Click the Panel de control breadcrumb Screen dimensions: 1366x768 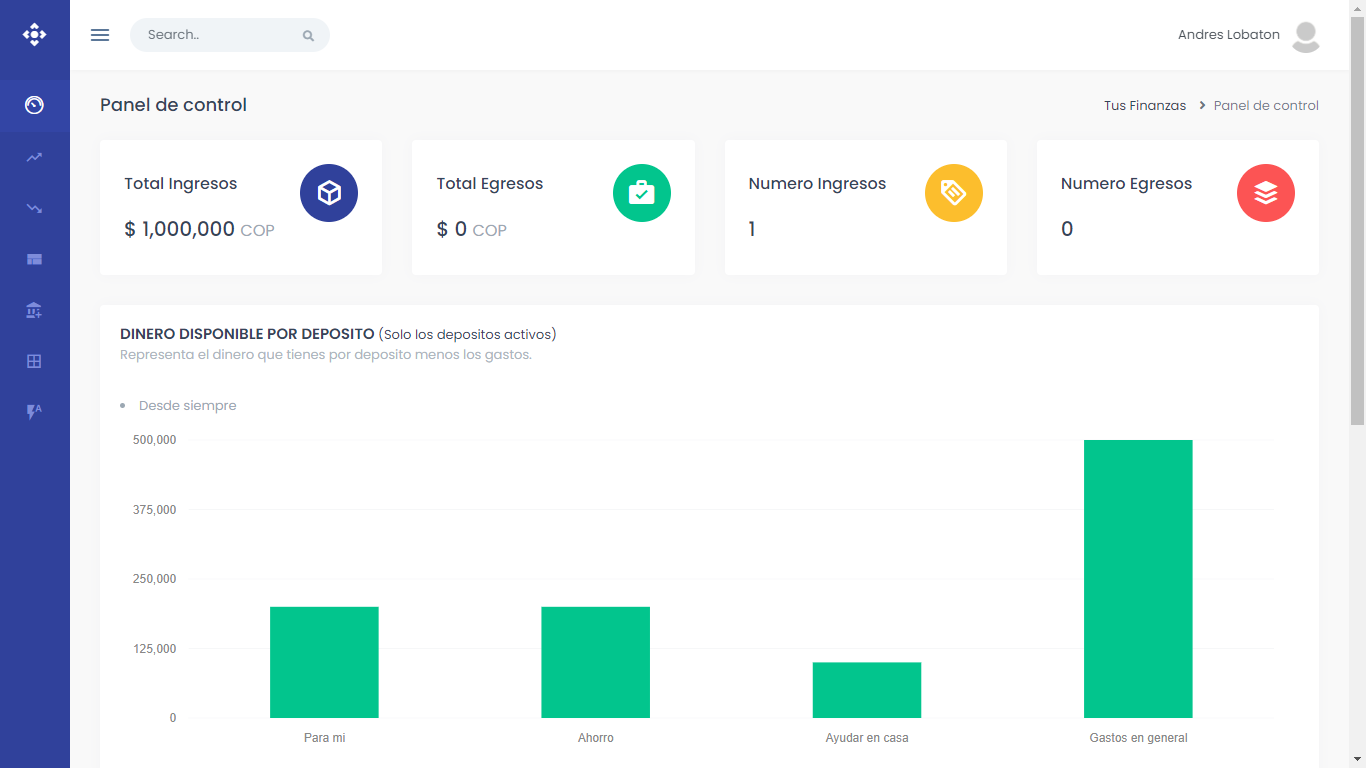[x=1266, y=106]
